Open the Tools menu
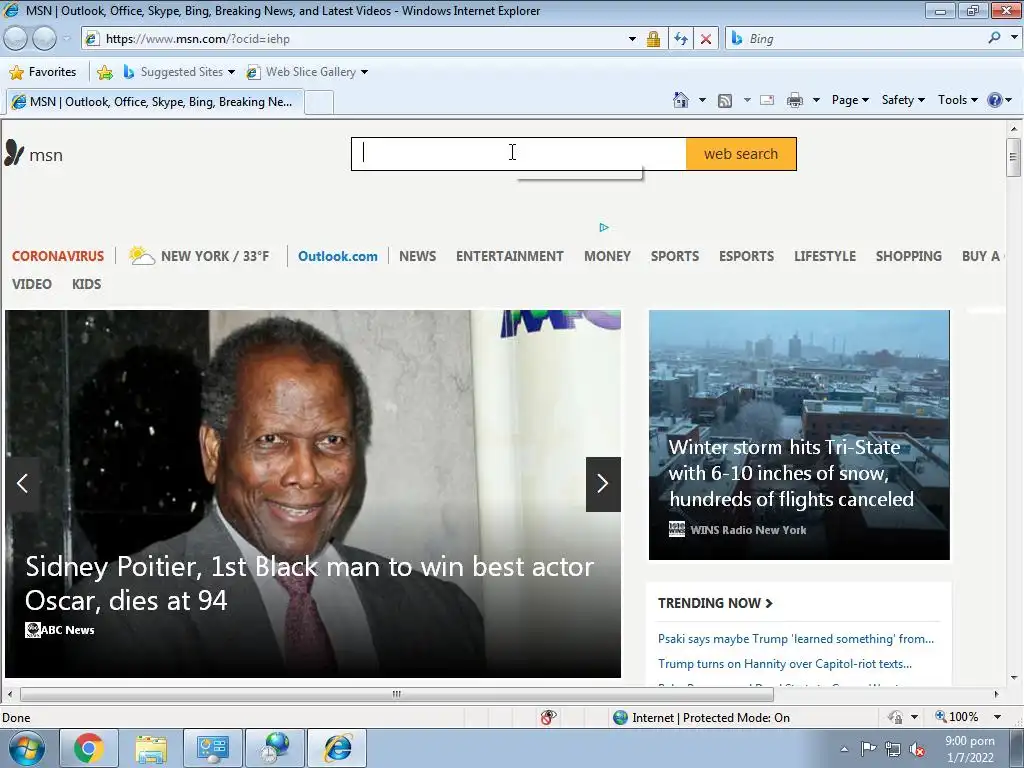This screenshot has height=768, width=1024. click(x=957, y=100)
